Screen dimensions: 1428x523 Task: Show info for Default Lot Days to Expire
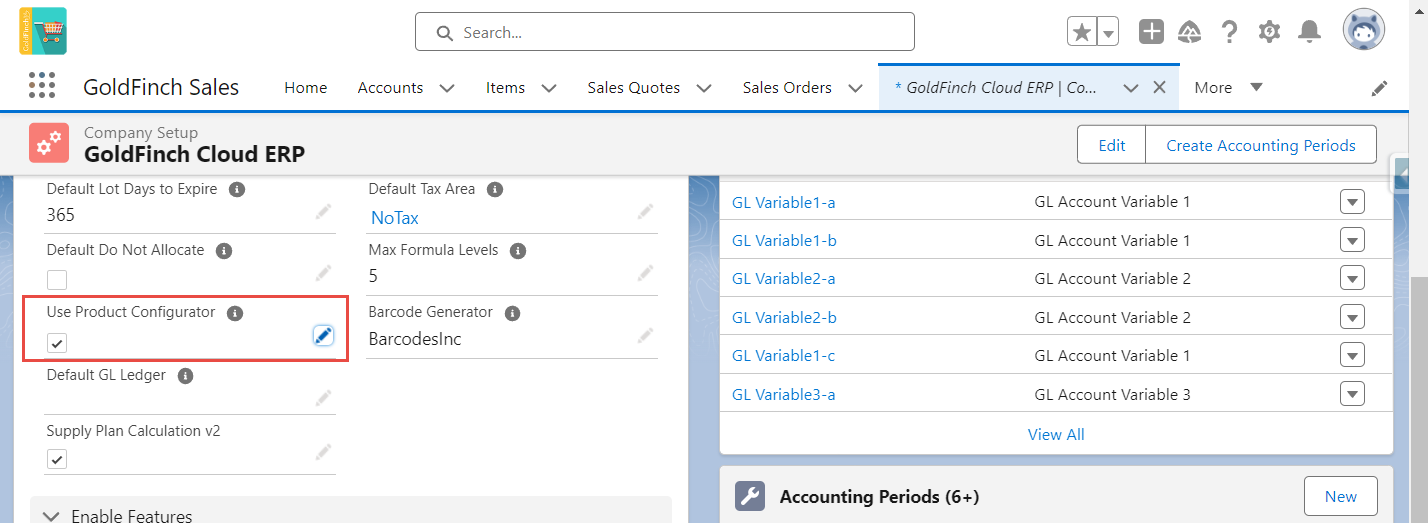[x=236, y=189]
